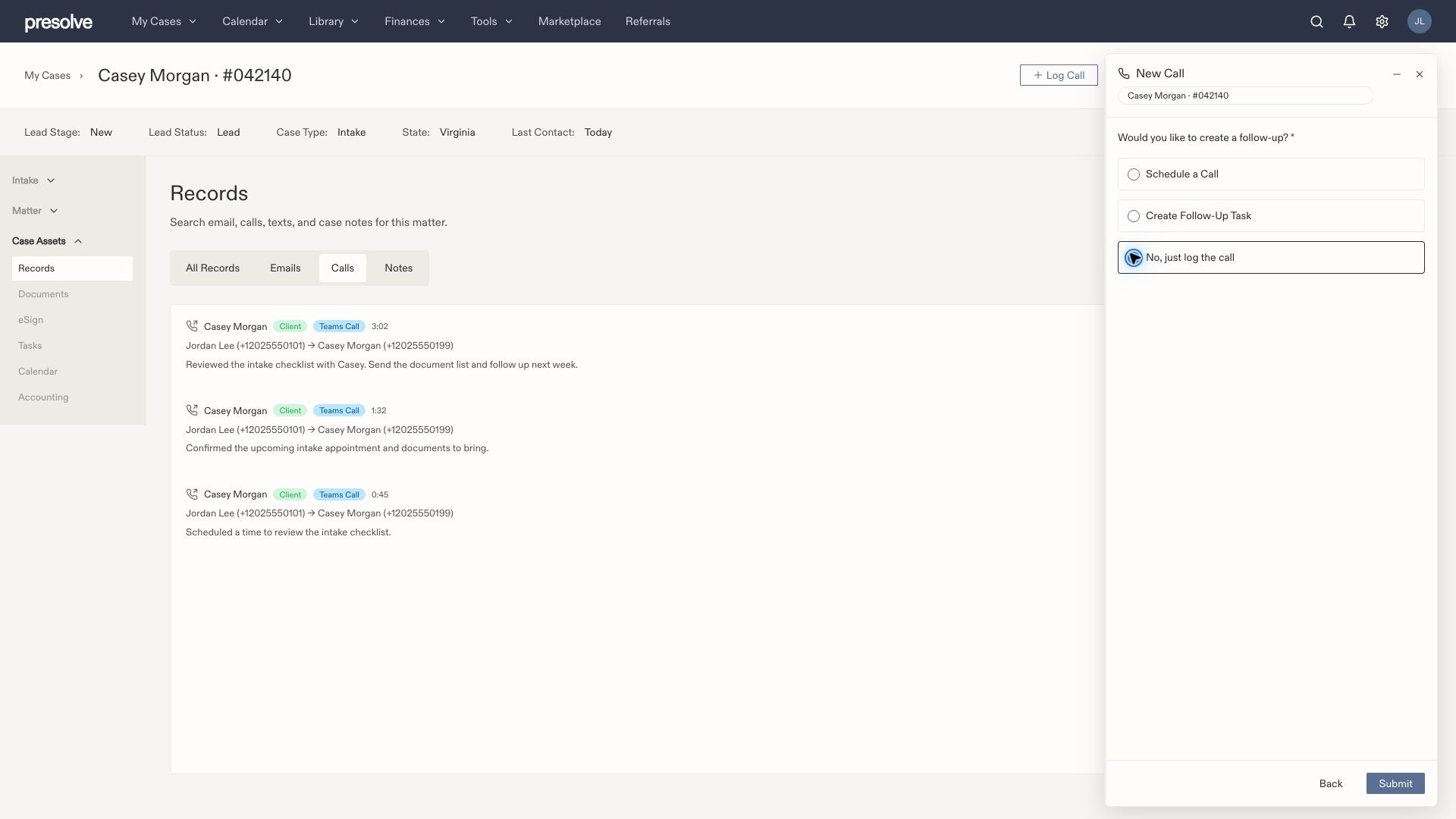Click Client badge on 3:02 call
1456x819 pixels.
[x=290, y=326]
